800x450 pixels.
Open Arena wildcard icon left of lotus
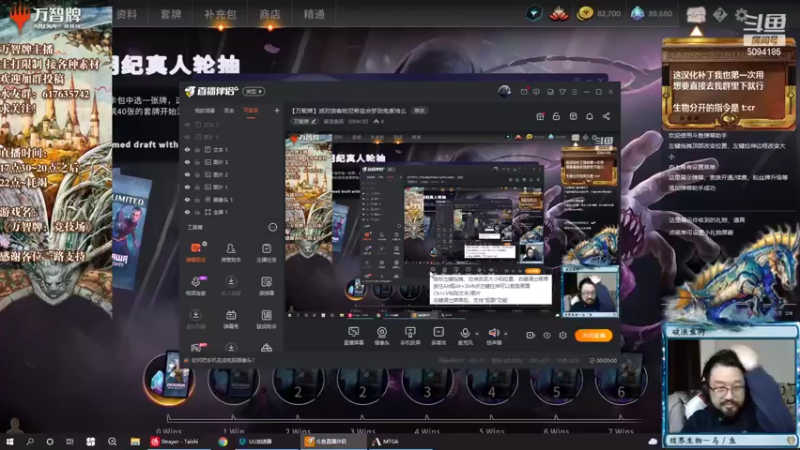[534, 13]
